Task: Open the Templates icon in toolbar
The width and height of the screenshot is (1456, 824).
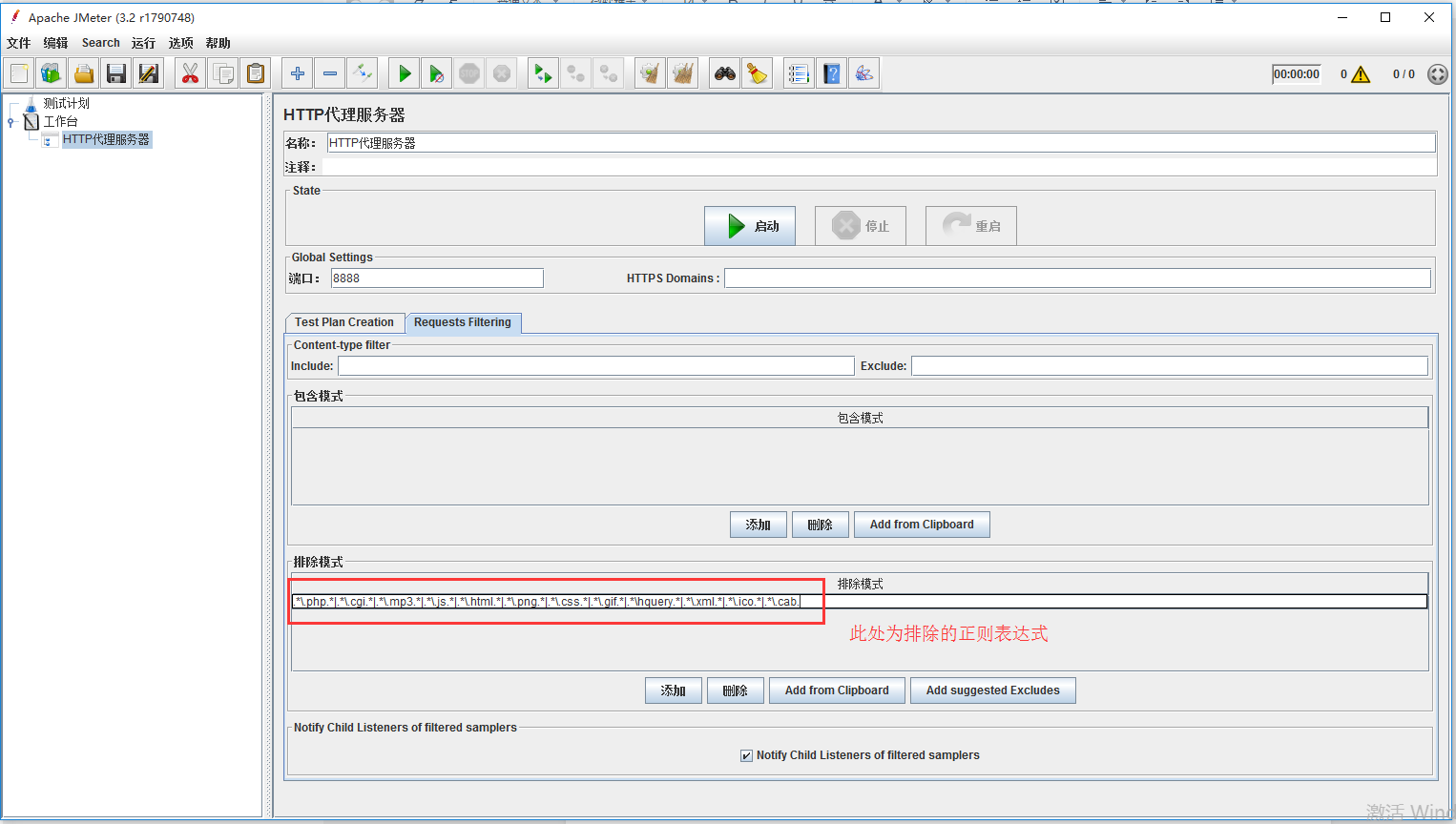Action: [52, 73]
